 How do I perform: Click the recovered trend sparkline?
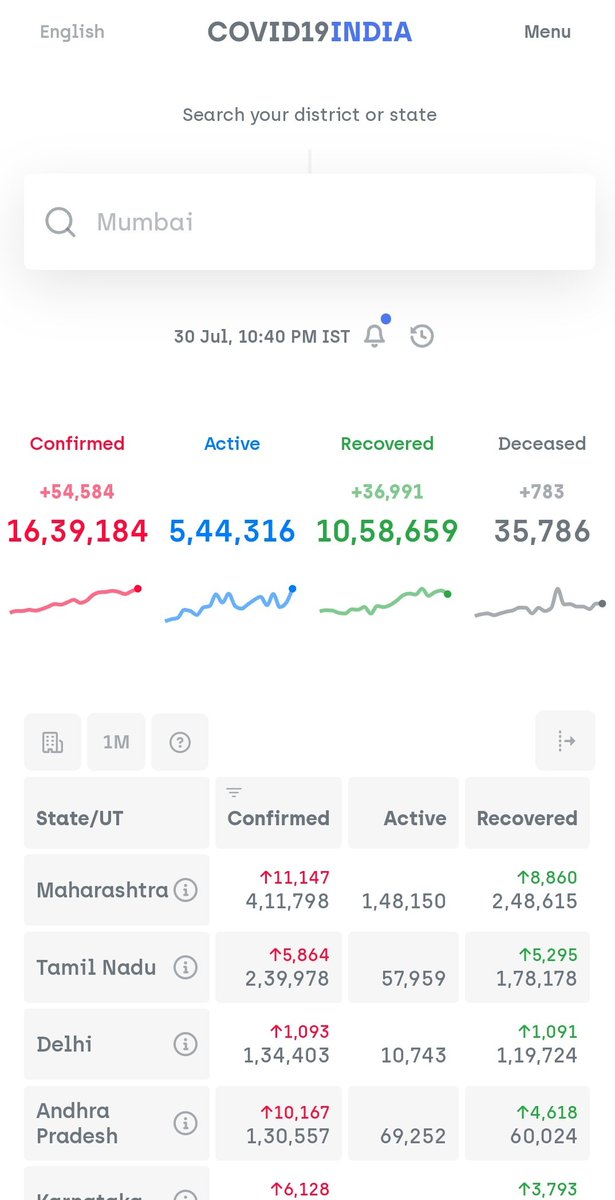[385, 600]
